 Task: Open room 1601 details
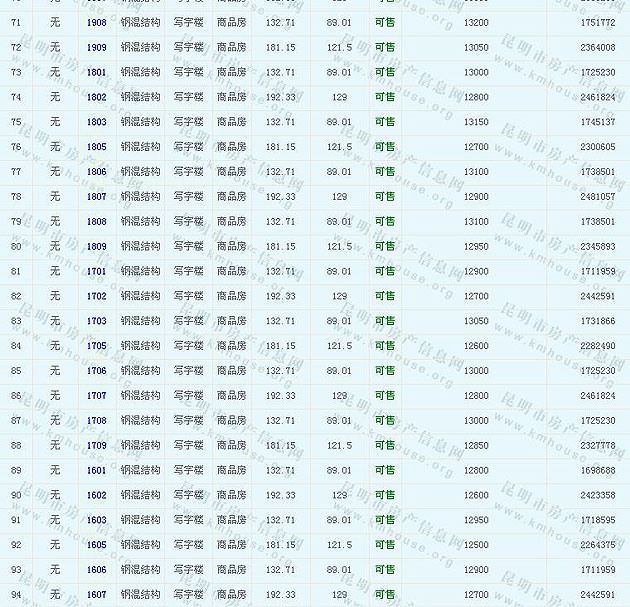(x=96, y=470)
